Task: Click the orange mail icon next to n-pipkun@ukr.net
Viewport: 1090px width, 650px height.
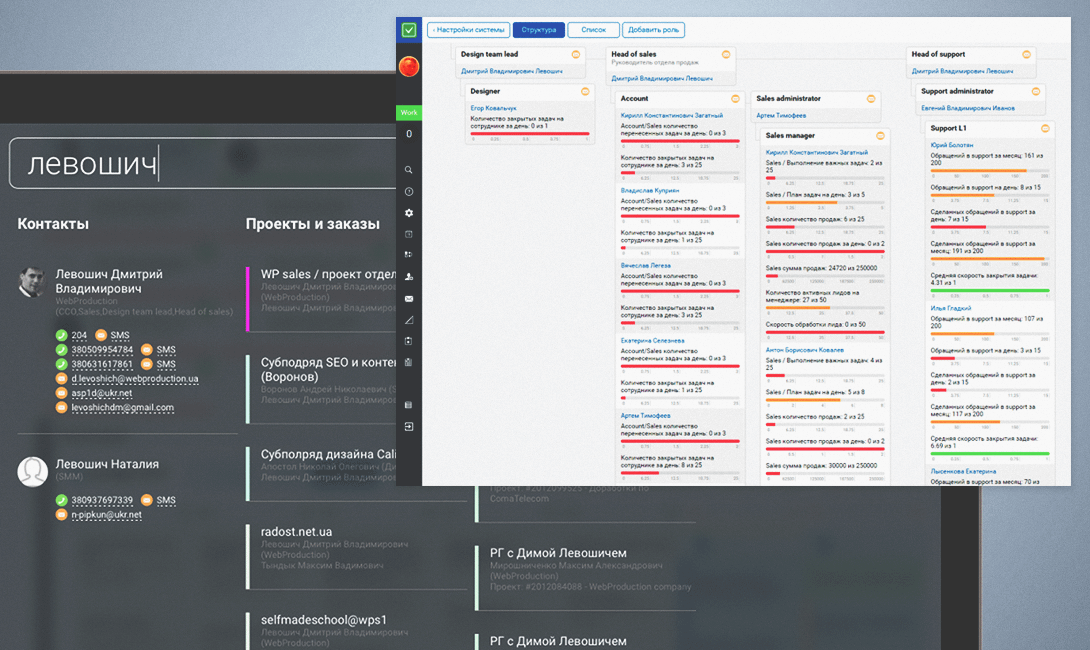Action: (62, 514)
